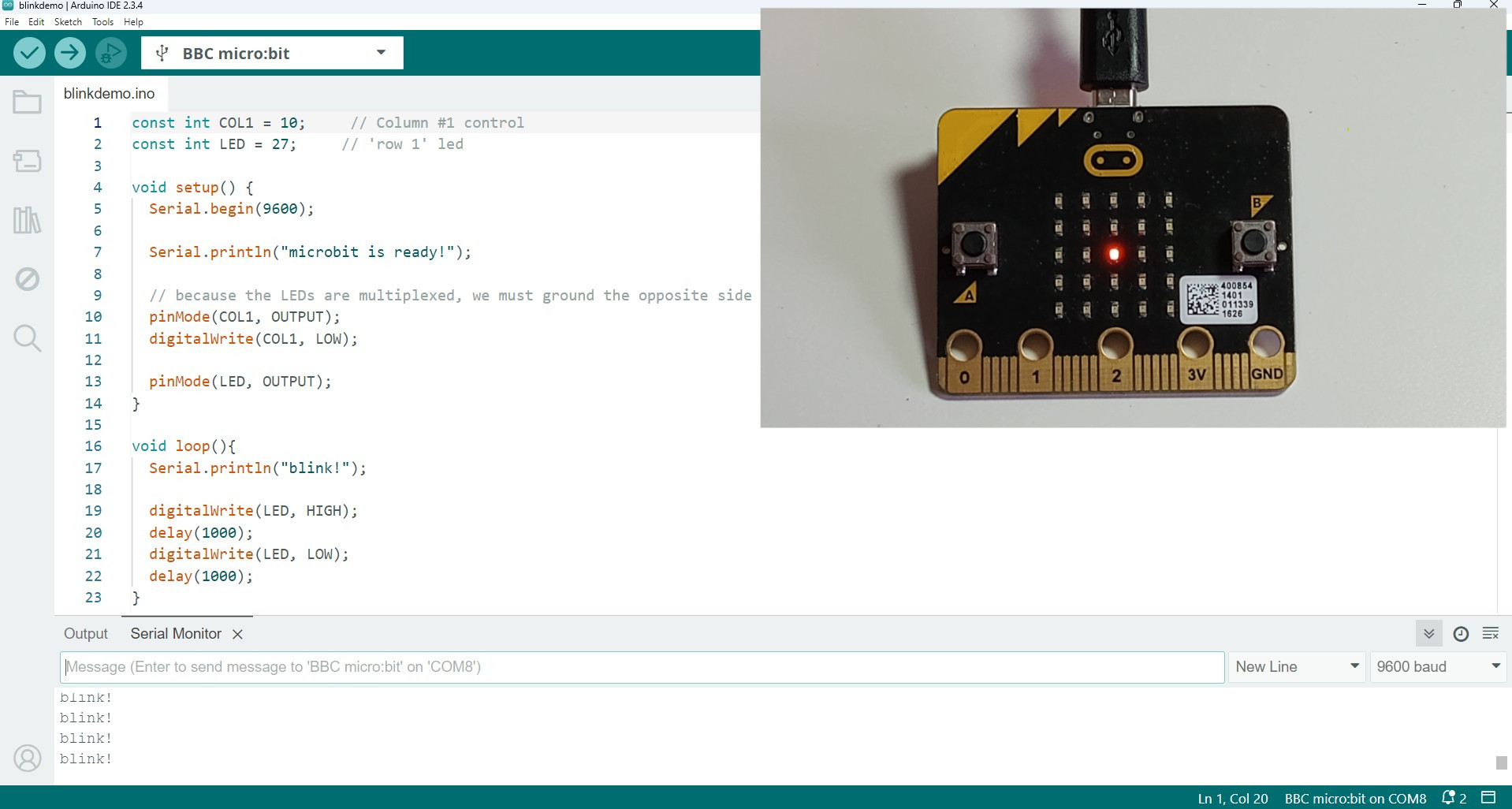Select the Serial Monitor tab
The height and width of the screenshot is (809, 1512).
point(176,634)
